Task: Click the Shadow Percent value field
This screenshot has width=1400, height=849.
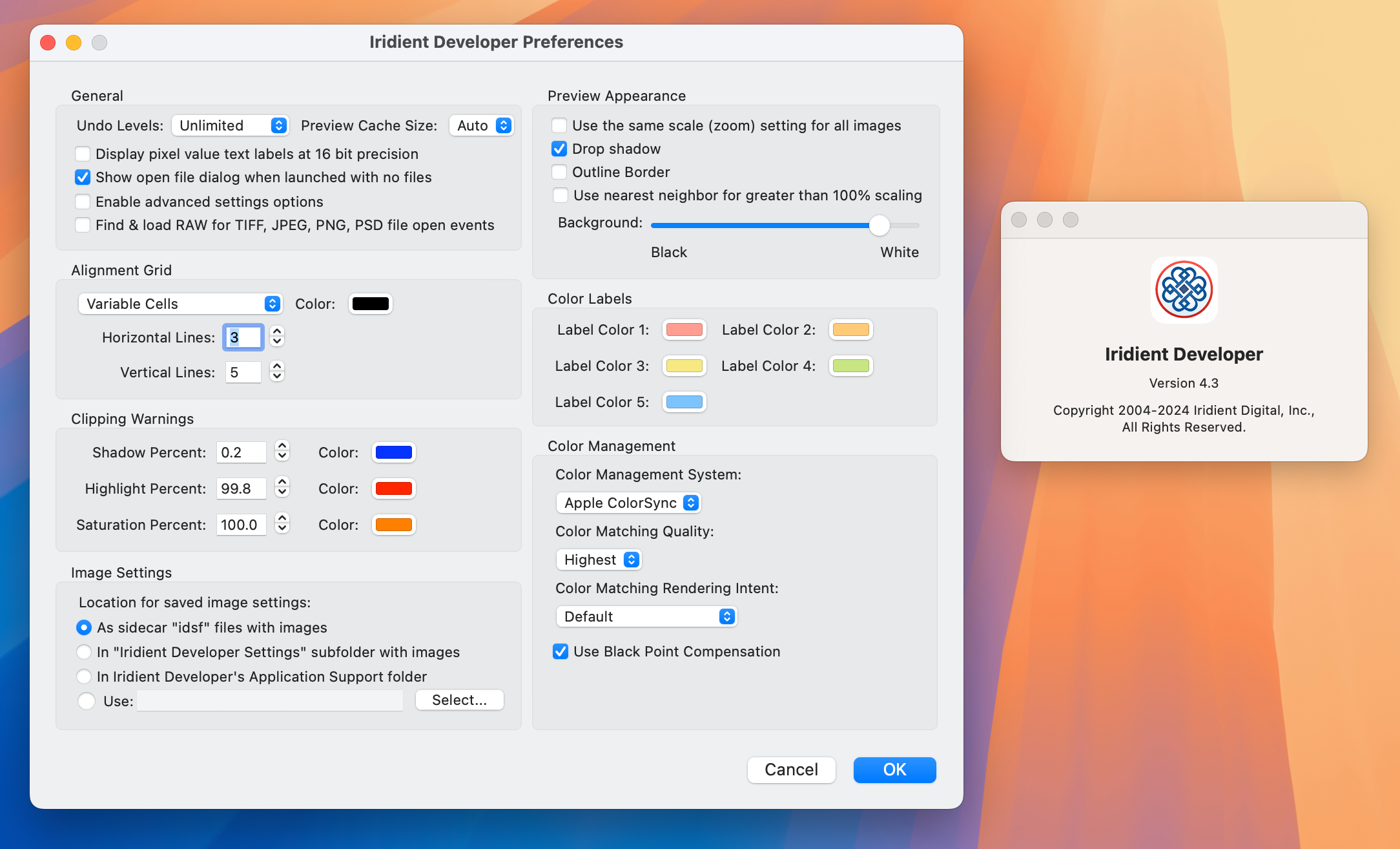Action: point(241,452)
